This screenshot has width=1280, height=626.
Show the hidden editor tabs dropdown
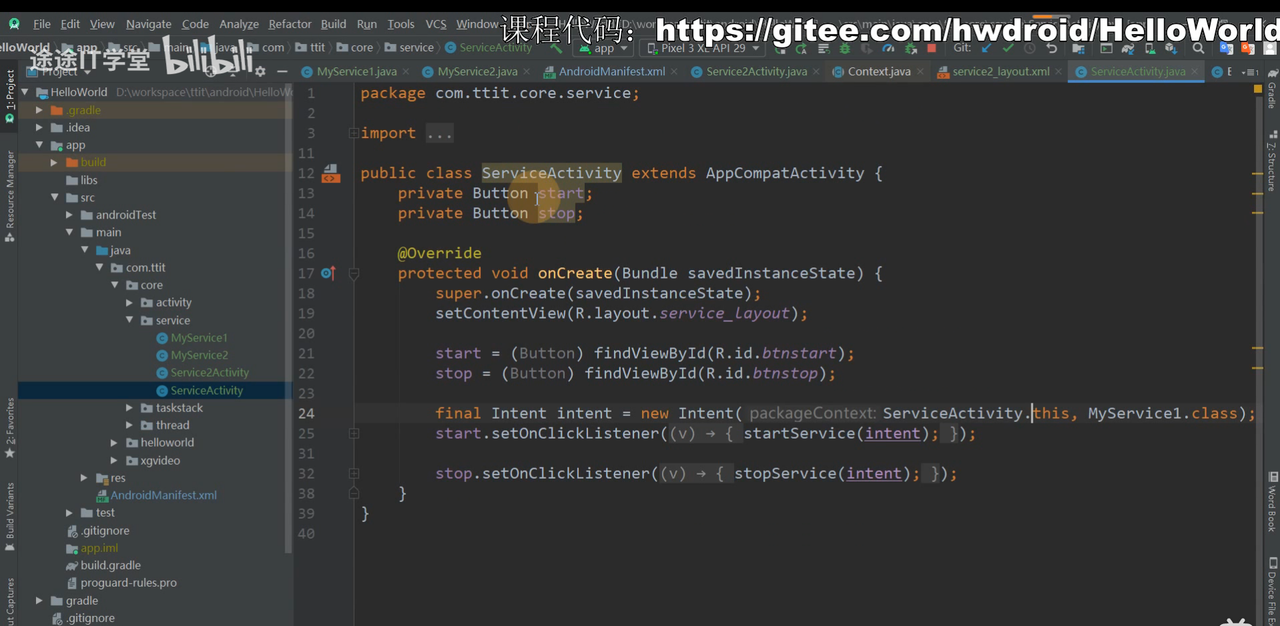click(x=1249, y=72)
